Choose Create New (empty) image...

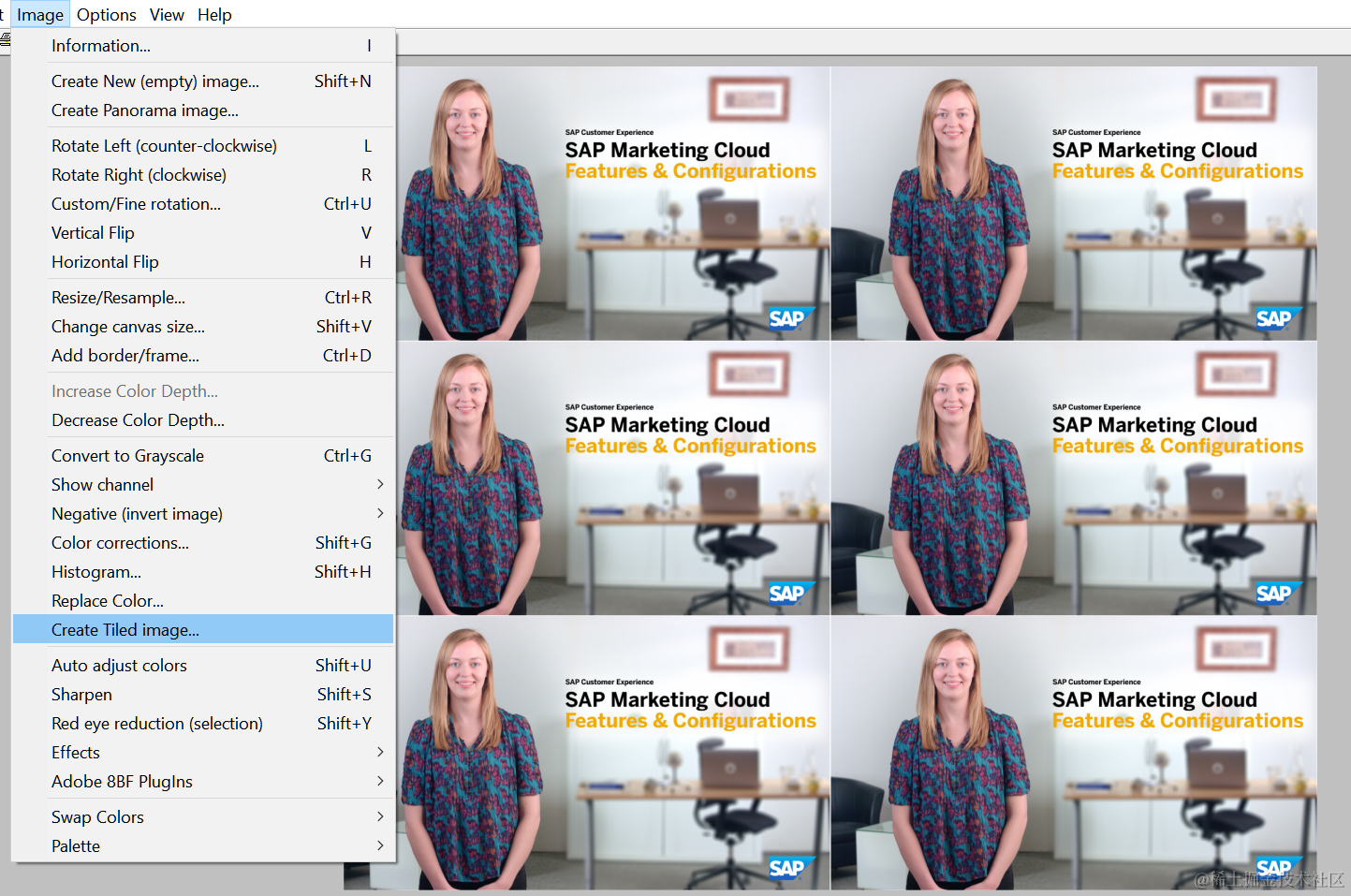pos(203,81)
